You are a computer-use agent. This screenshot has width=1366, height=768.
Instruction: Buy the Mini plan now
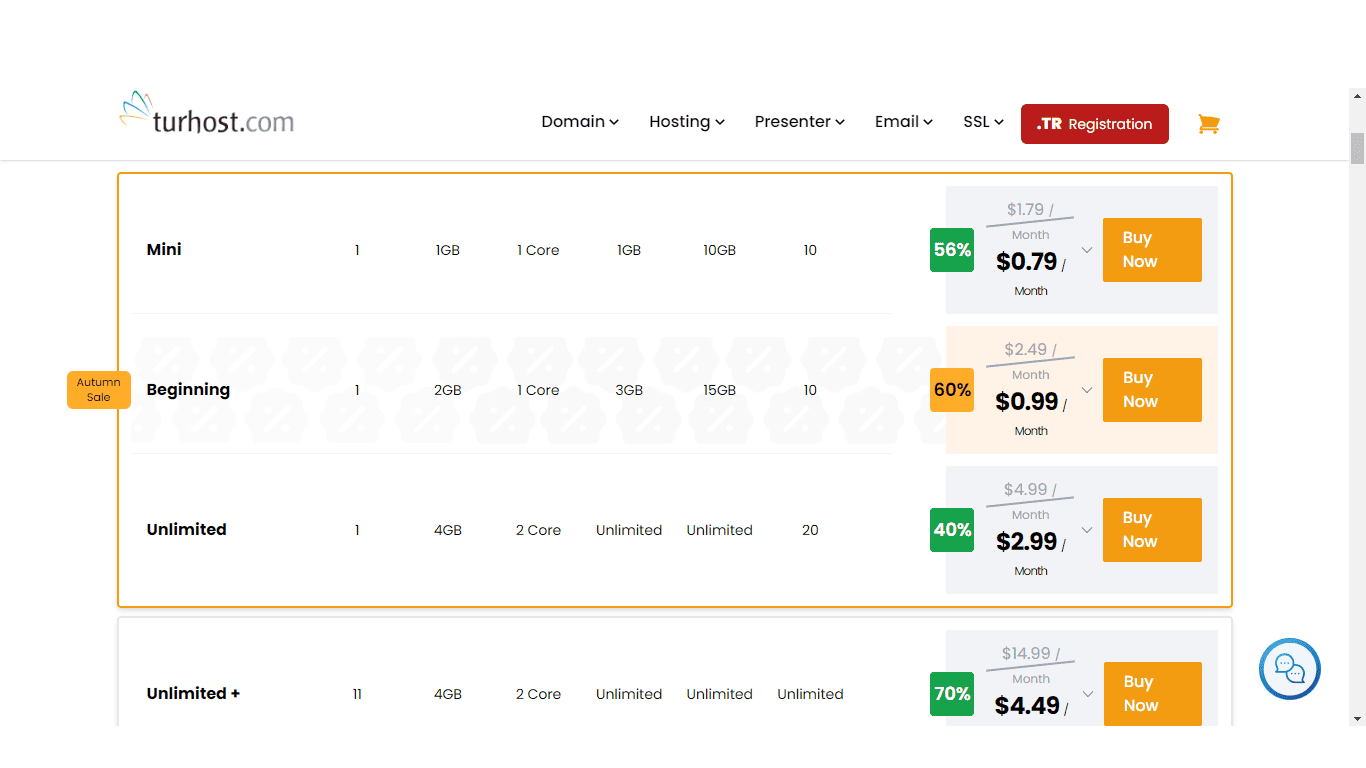1152,250
